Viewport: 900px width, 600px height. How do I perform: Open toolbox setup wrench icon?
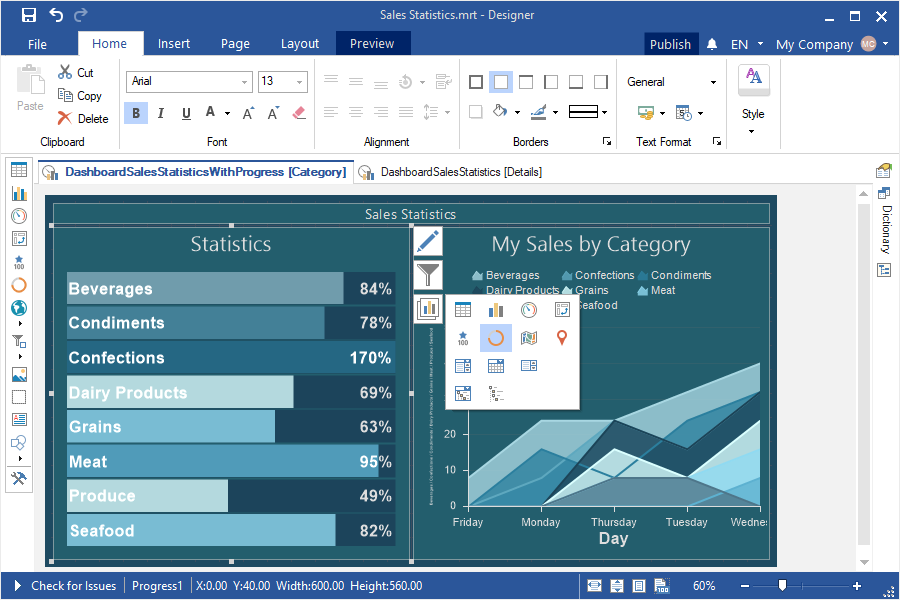pos(19,478)
